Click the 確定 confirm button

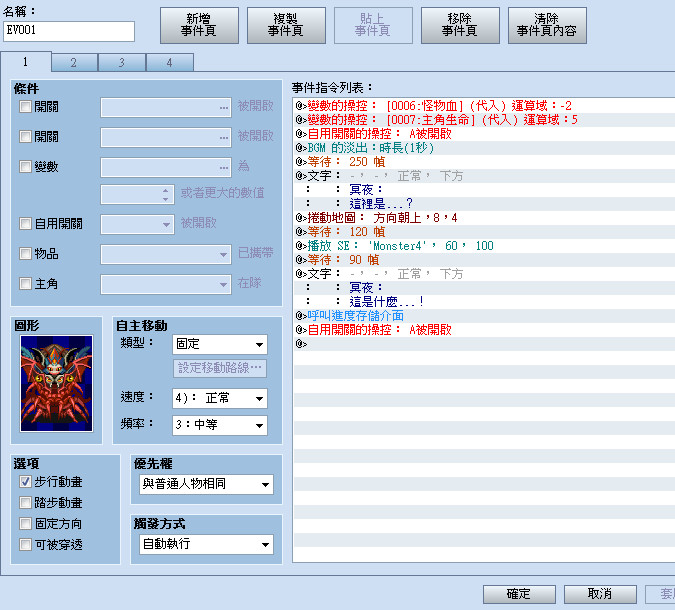pyautogui.click(x=519, y=594)
